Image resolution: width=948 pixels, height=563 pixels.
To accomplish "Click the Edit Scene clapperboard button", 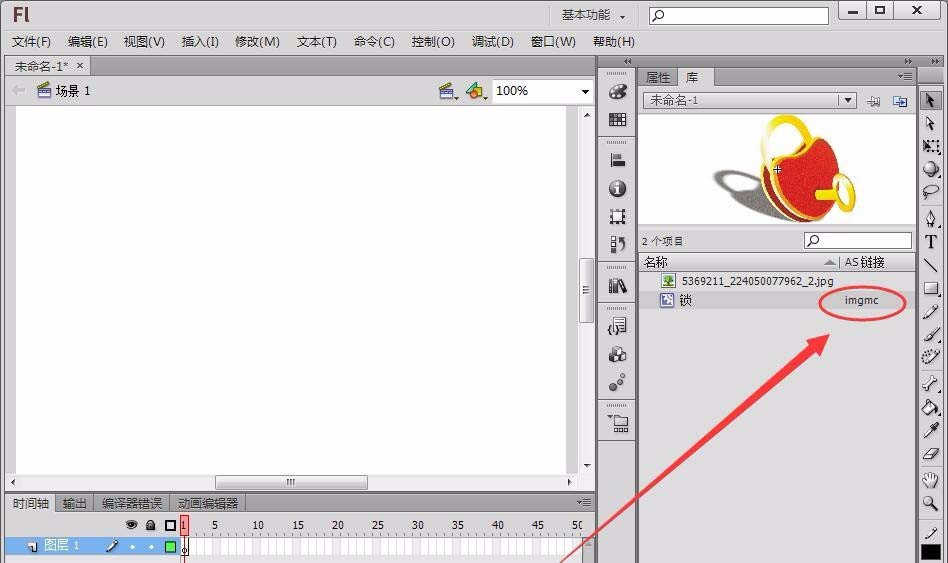I will (447, 91).
